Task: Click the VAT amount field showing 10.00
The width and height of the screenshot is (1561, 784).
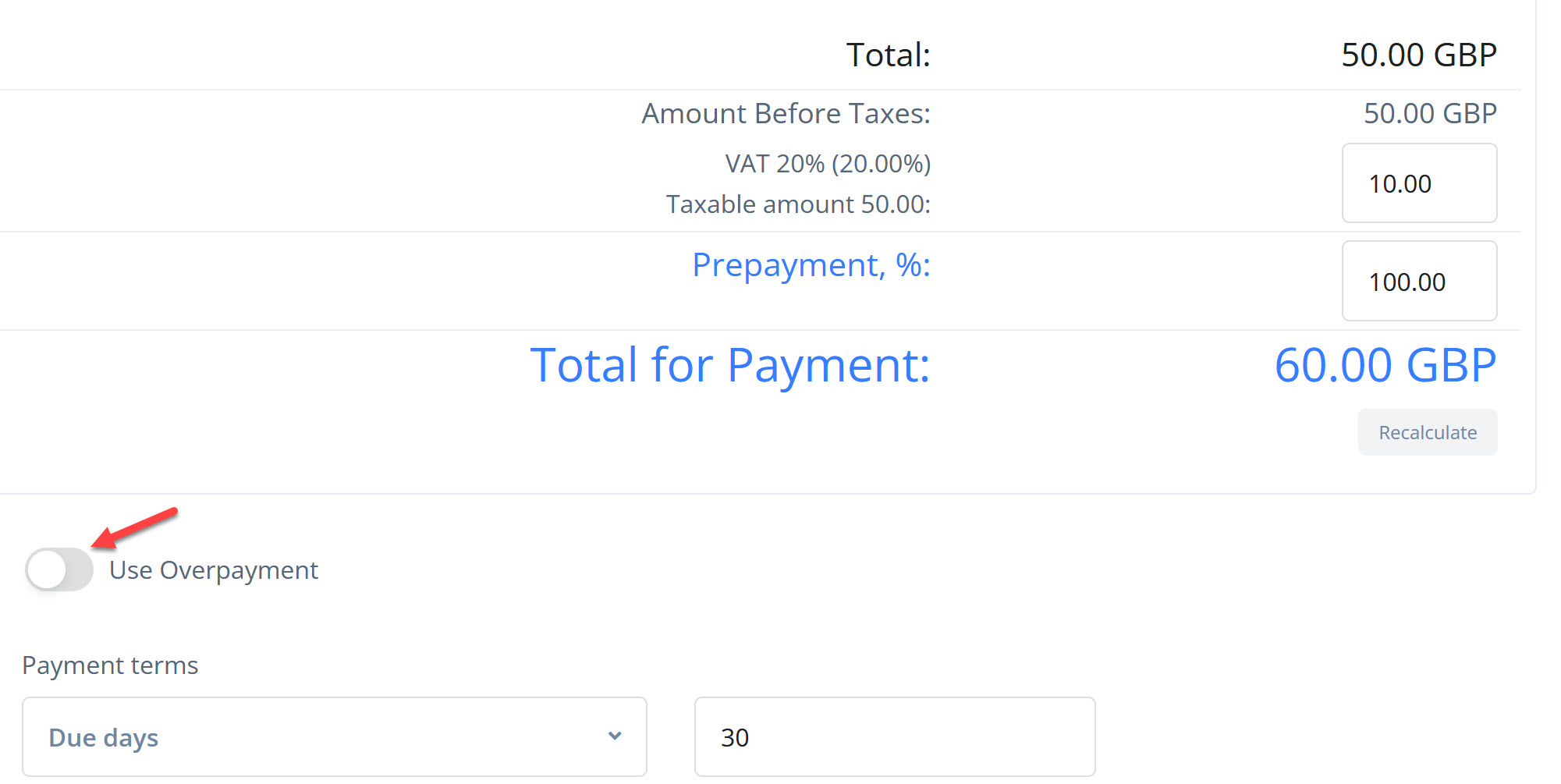Action: click(x=1418, y=183)
